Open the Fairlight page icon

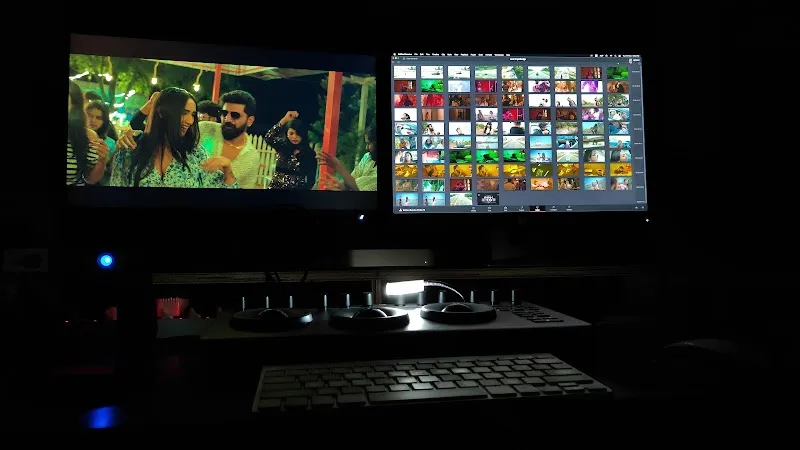(553, 209)
